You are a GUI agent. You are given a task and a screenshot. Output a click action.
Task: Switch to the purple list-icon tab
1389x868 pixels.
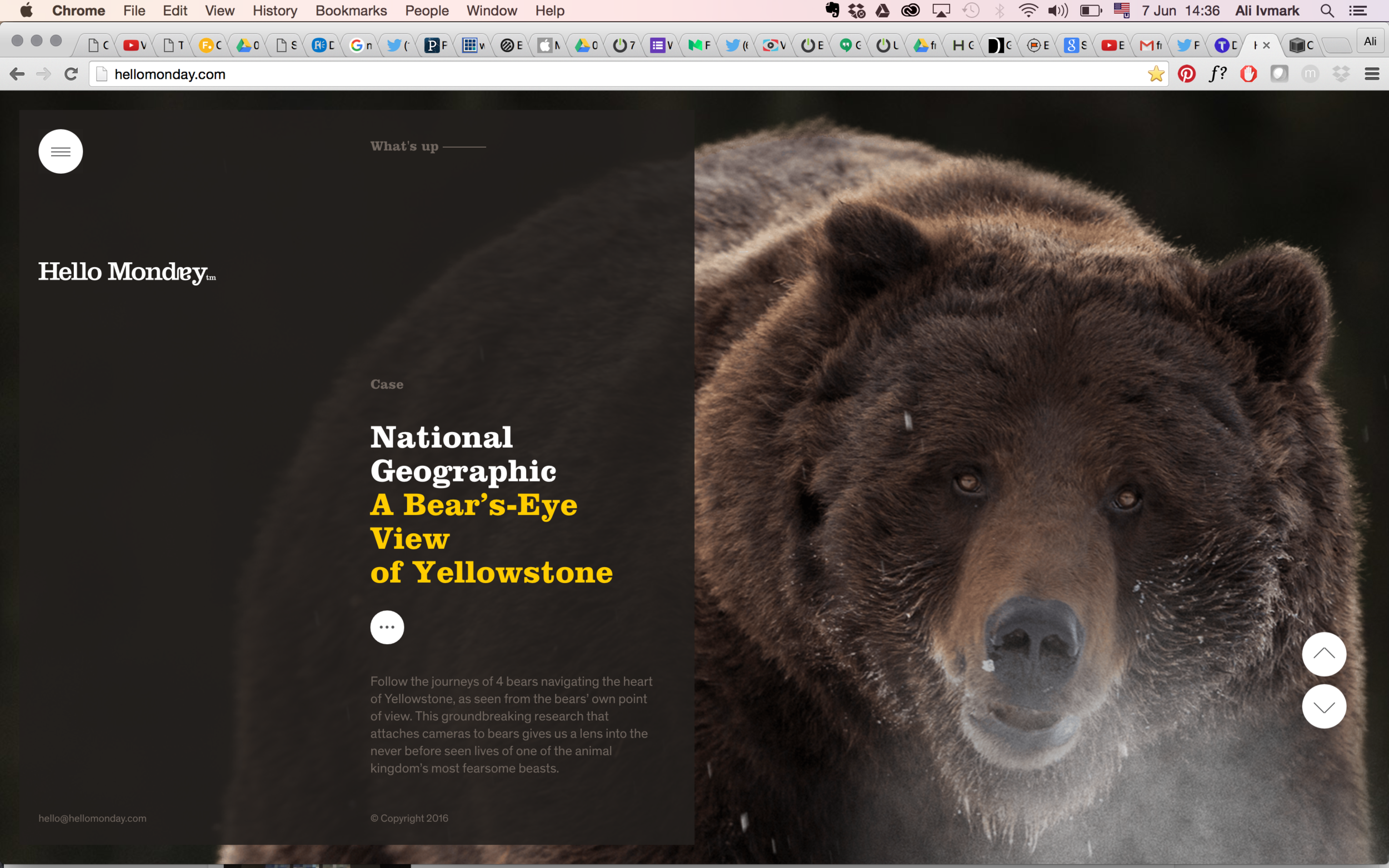(662, 46)
